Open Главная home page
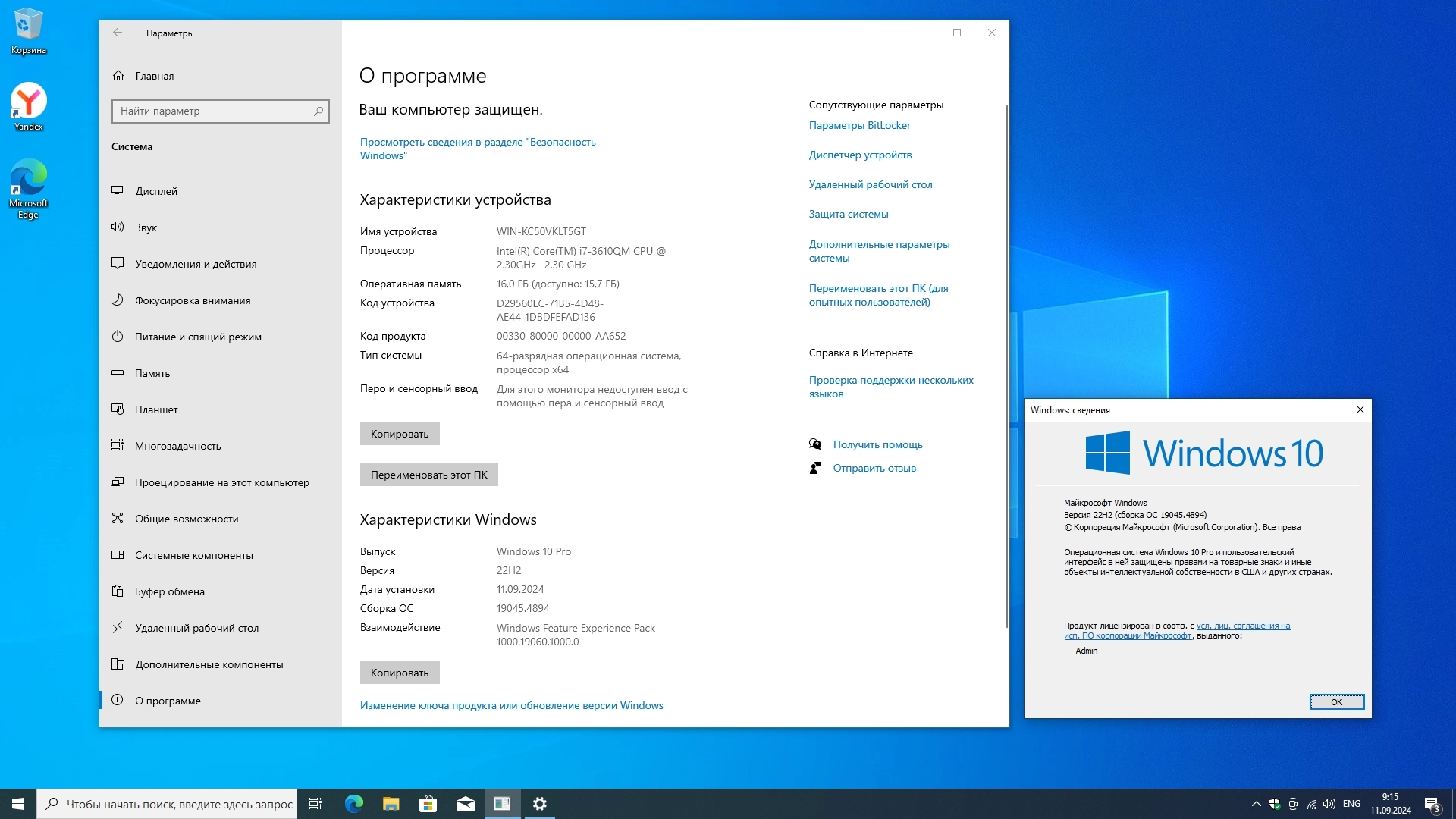The height and width of the screenshot is (819, 1456). pyautogui.click(x=154, y=76)
